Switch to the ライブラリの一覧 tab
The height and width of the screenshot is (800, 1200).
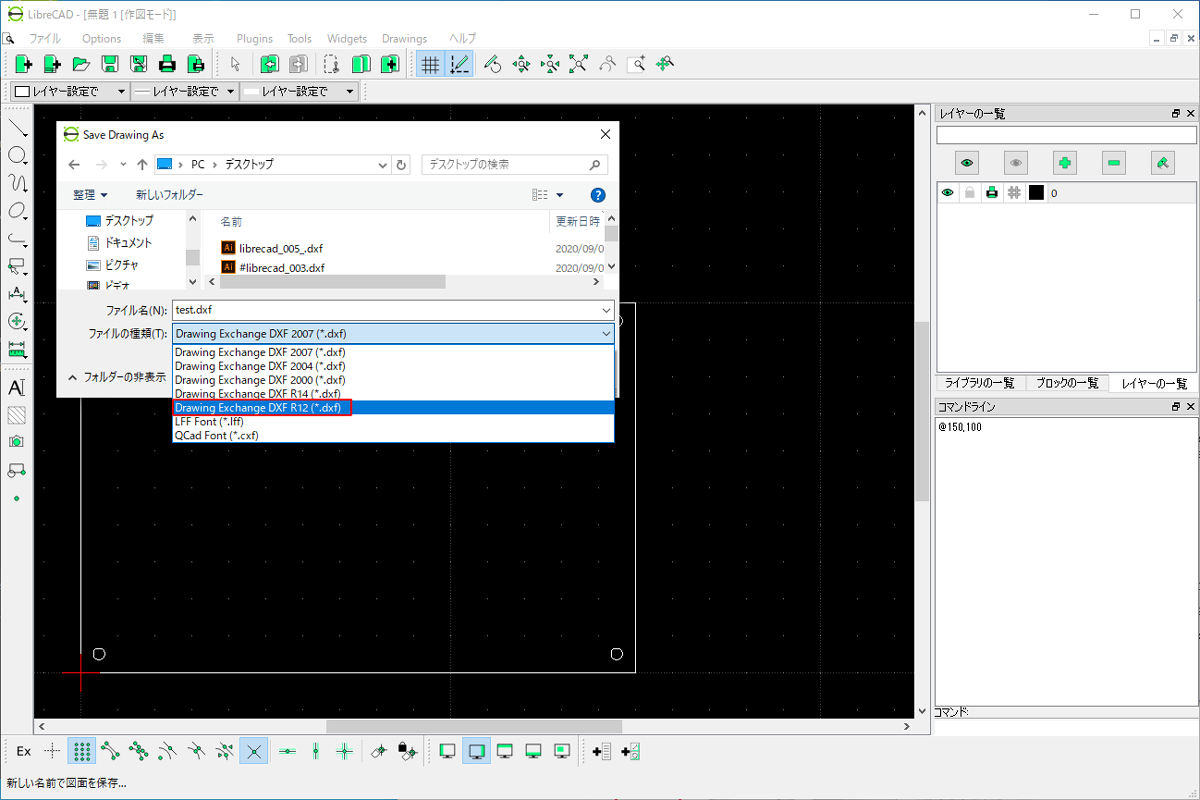tap(981, 383)
